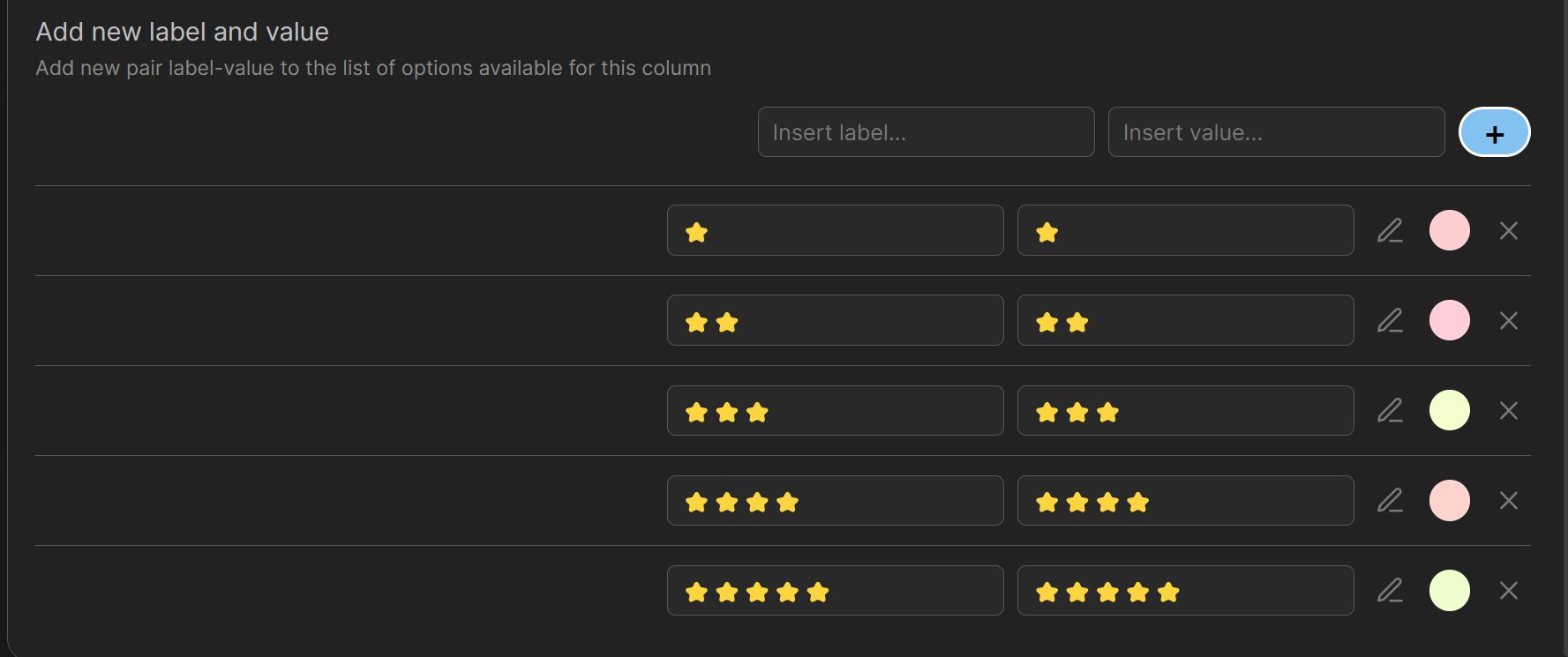The width and height of the screenshot is (1568, 657).
Task: Edit the one-star option with pencil icon
Action: point(1390,230)
